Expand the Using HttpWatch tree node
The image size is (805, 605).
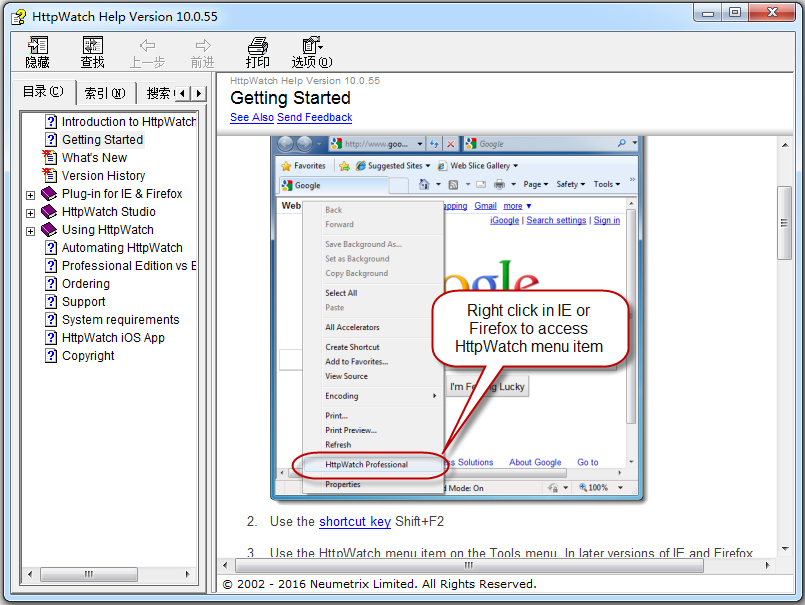coord(31,231)
